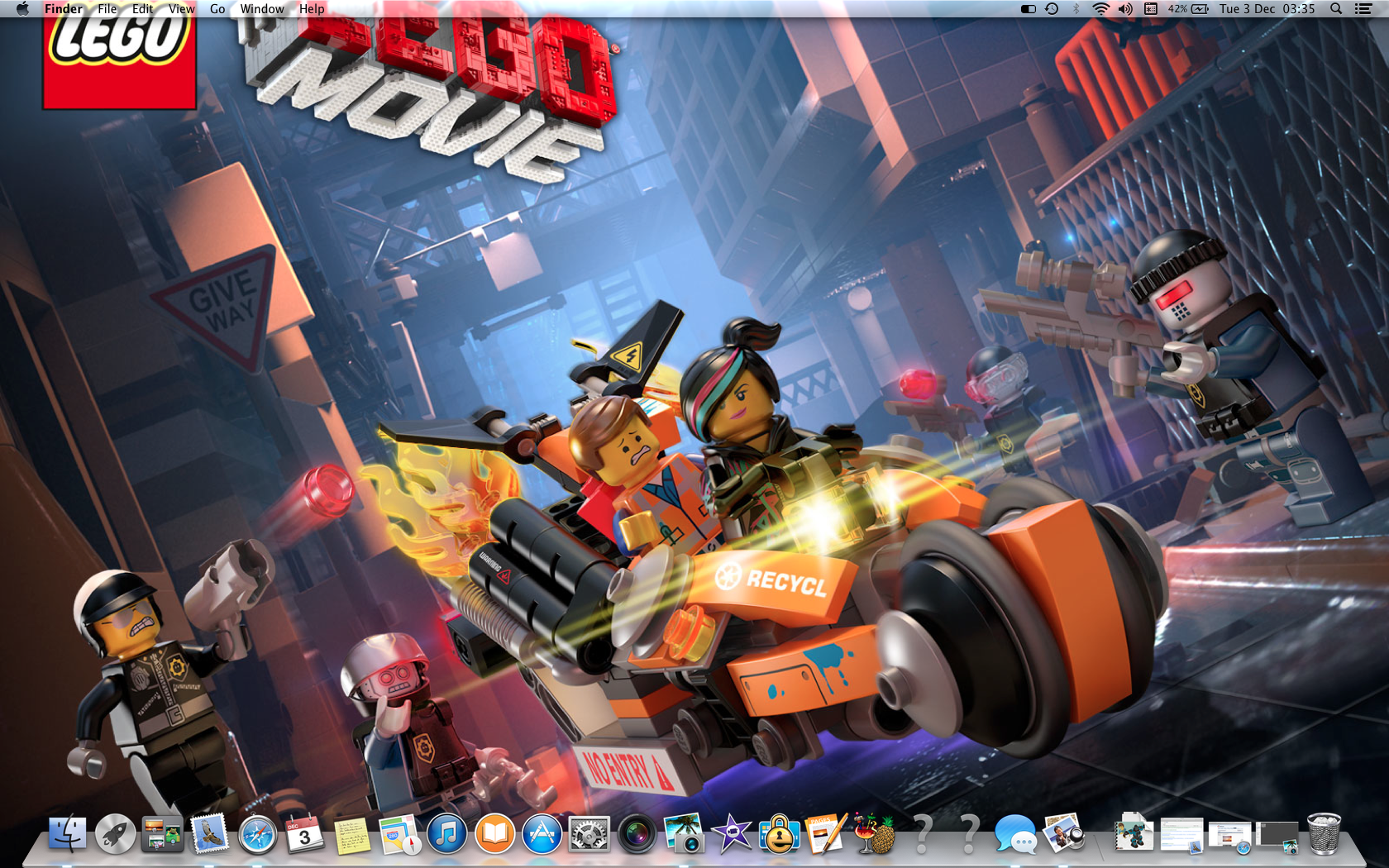Click the Tue 3 Dec 03:35 clock
1389x868 pixels.
tap(1267, 9)
